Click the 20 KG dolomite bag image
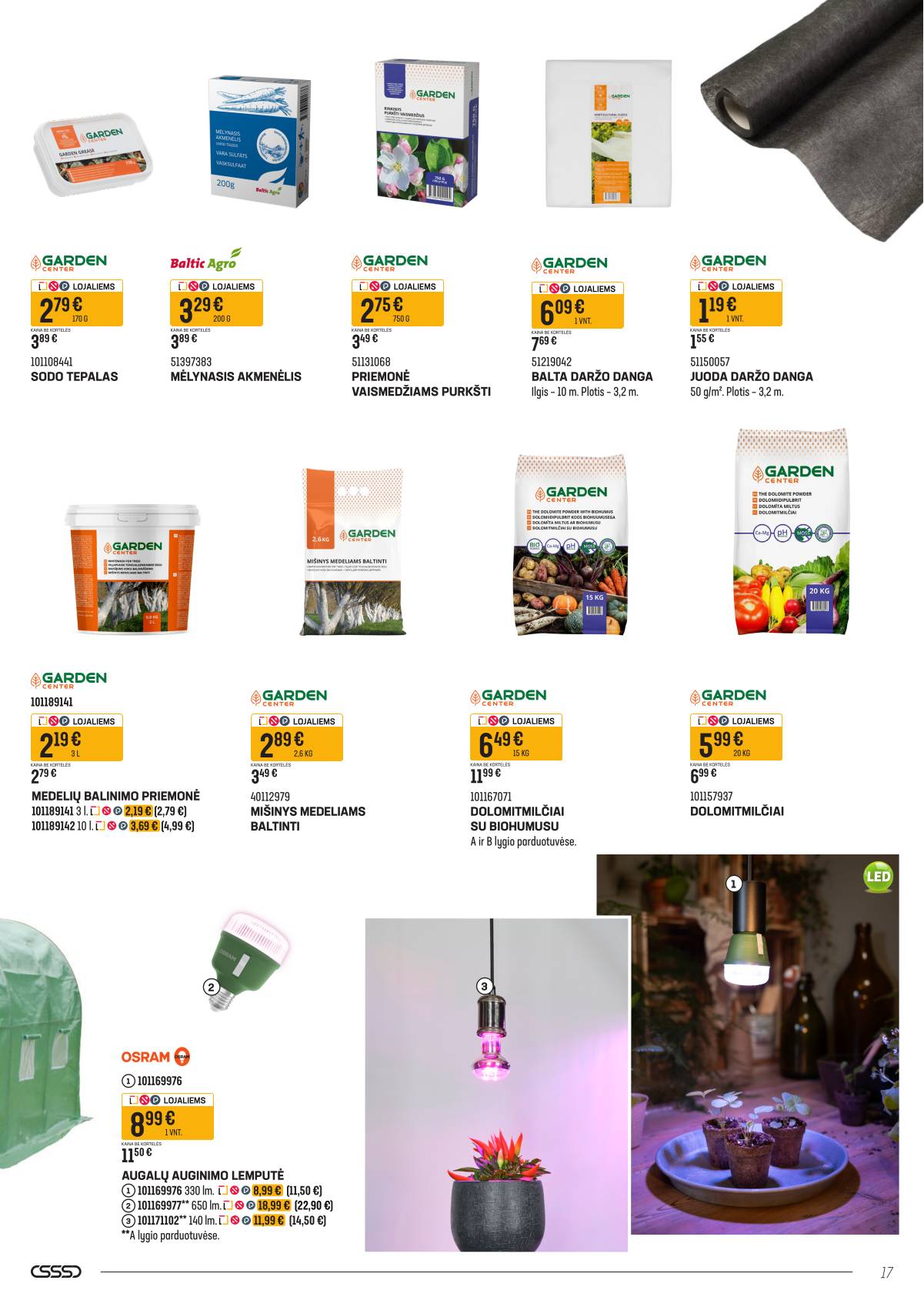924x1307 pixels. pos(792,531)
